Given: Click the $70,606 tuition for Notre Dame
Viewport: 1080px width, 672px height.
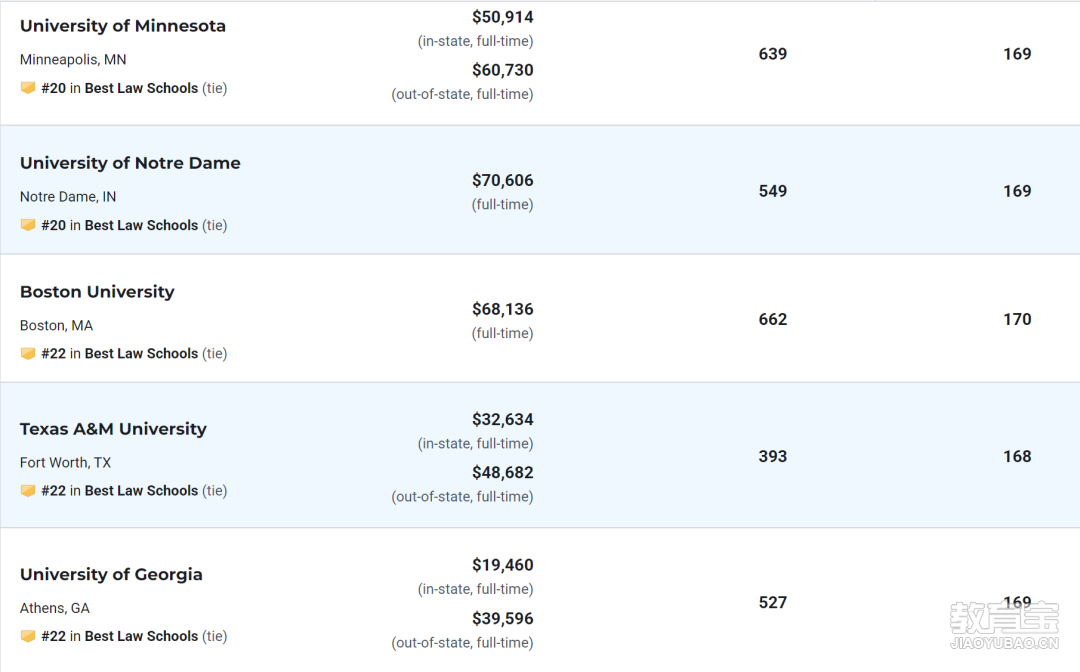Looking at the screenshot, I should point(502,181).
